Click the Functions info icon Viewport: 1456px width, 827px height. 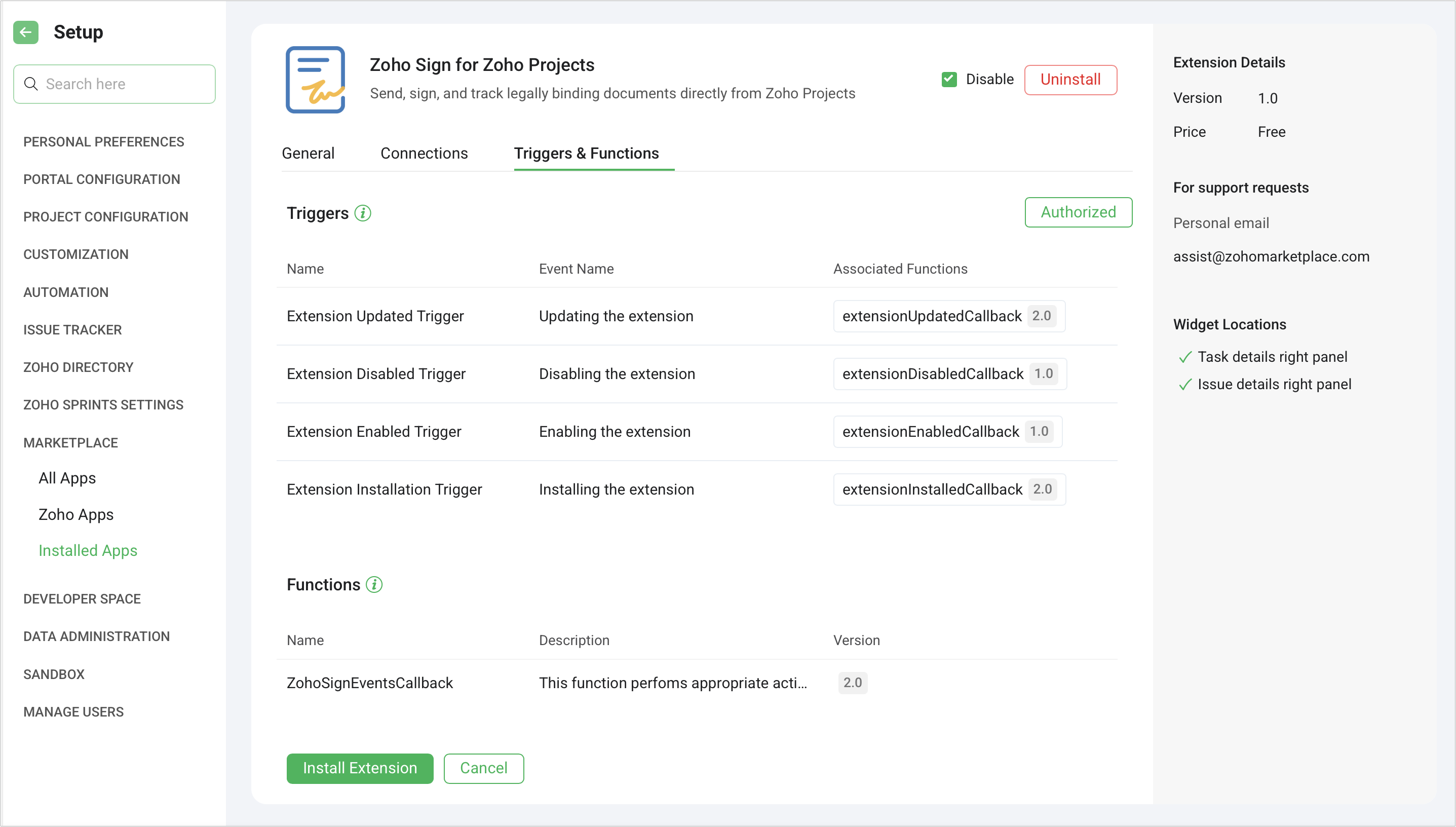pos(374,584)
